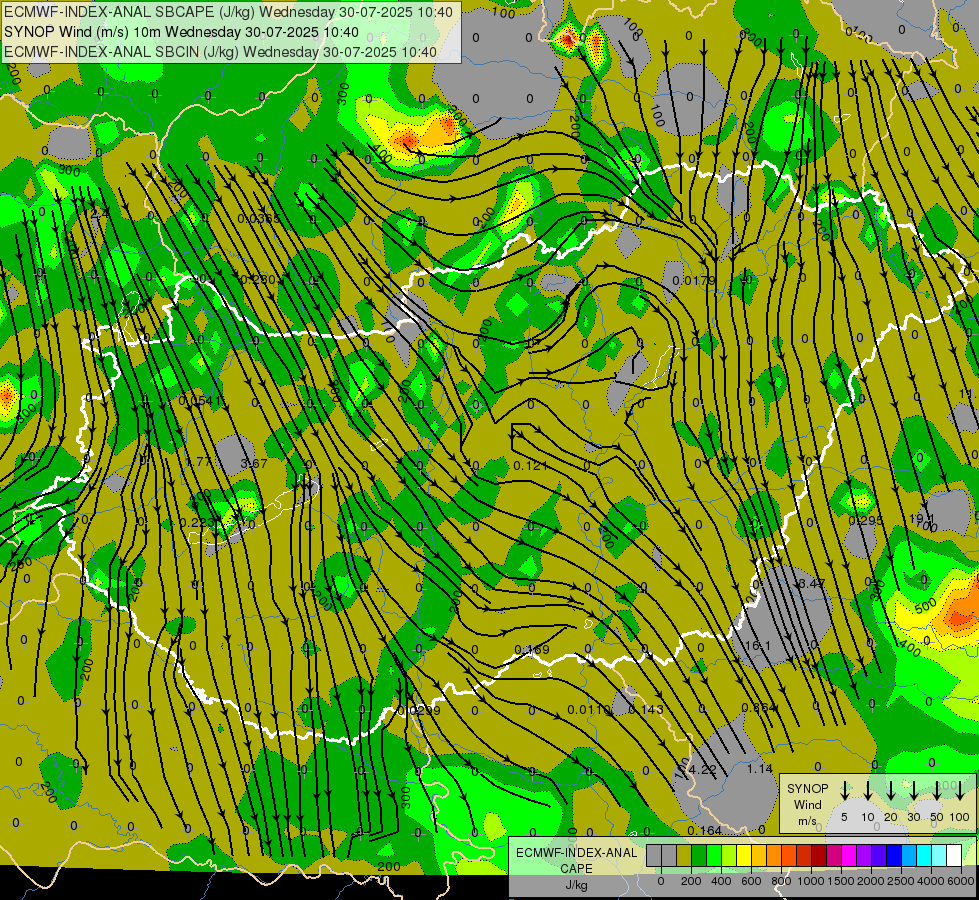
Task: Click the map value '0.169'
Action: (x=532, y=650)
